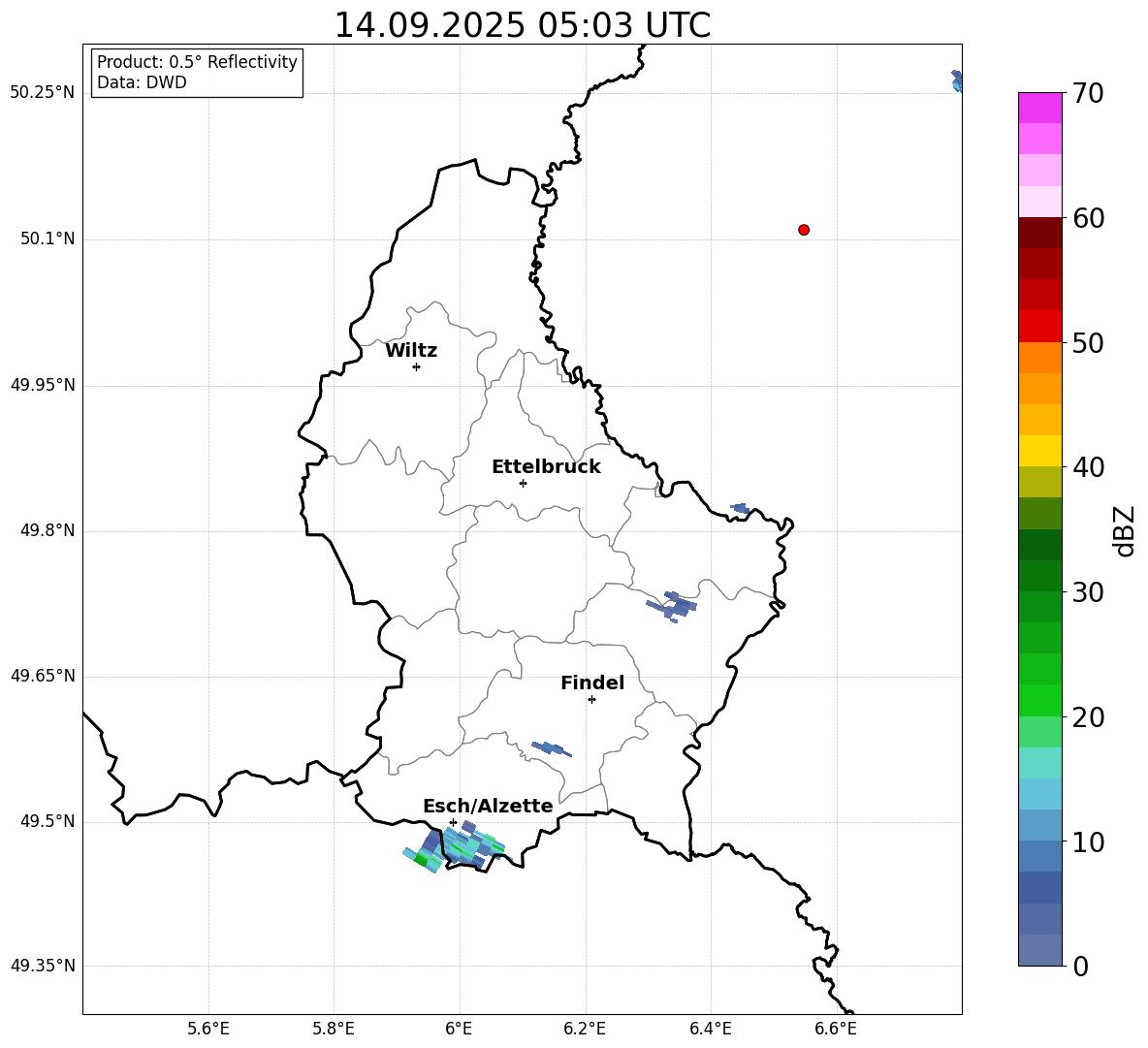Click the Esch/Alzette station cross marker

[x=453, y=822]
